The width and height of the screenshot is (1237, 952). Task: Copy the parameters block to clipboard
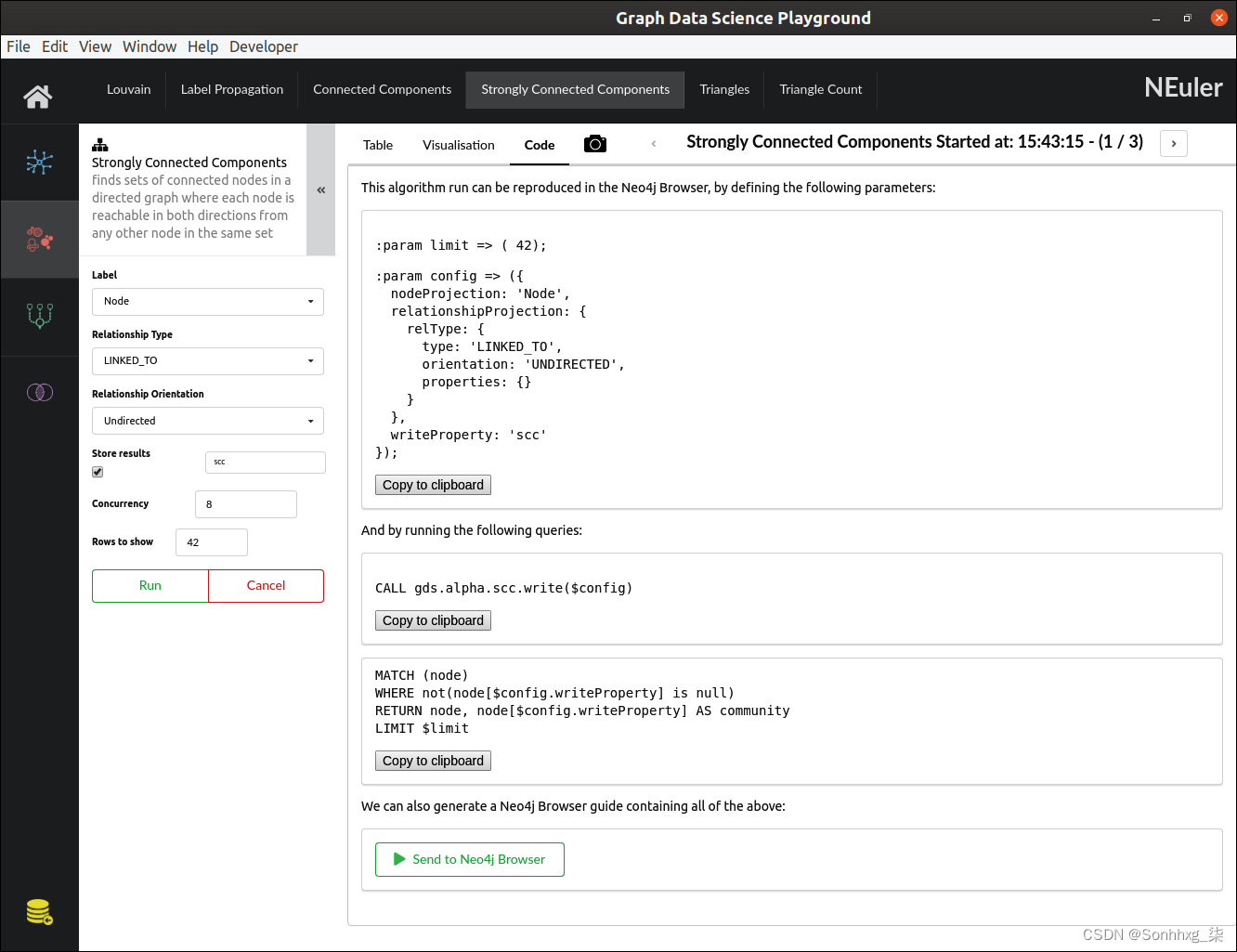pyautogui.click(x=433, y=485)
